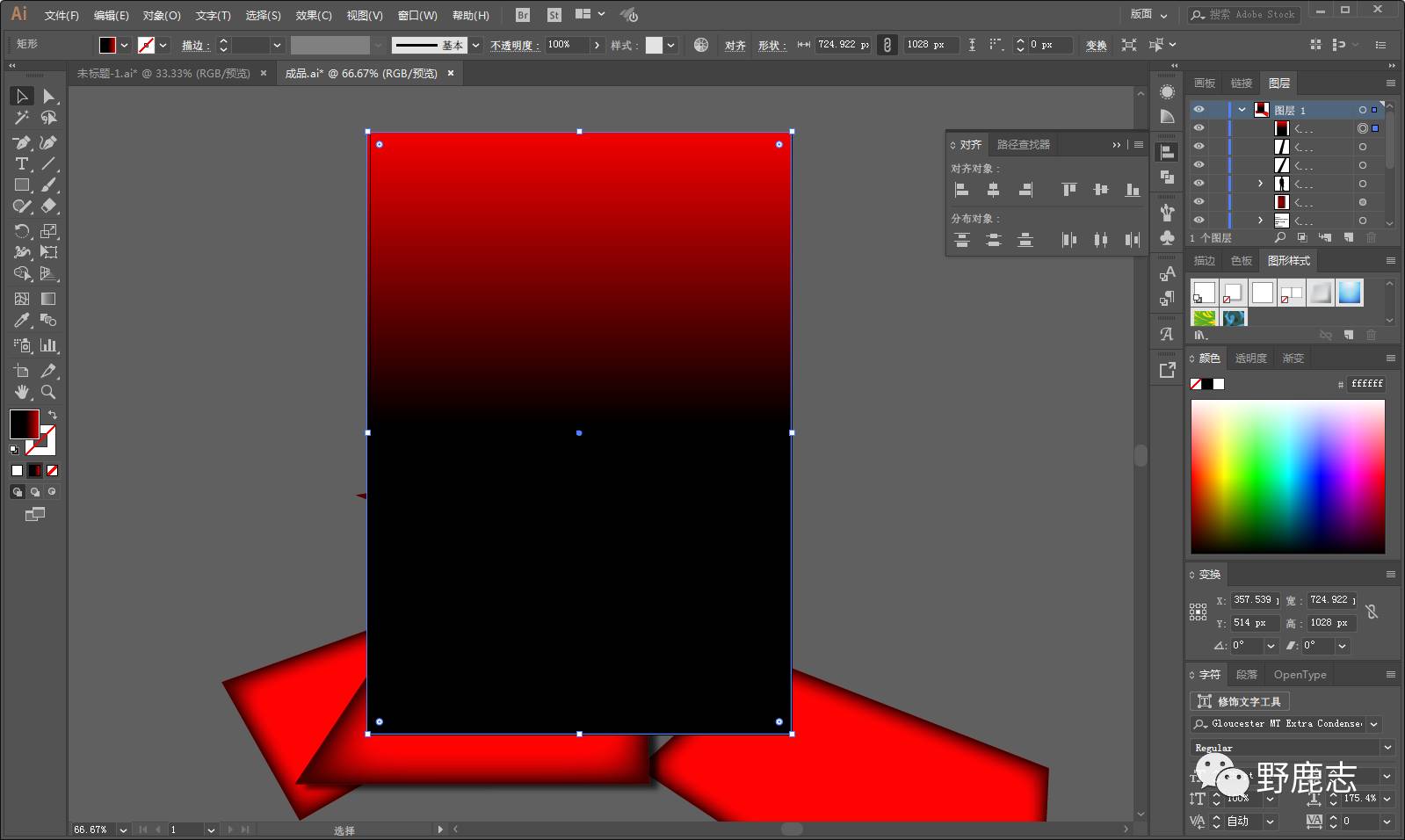Toggle visibility of the second sublayer
This screenshot has height=840, width=1405.
pyautogui.click(x=1199, y=147)
